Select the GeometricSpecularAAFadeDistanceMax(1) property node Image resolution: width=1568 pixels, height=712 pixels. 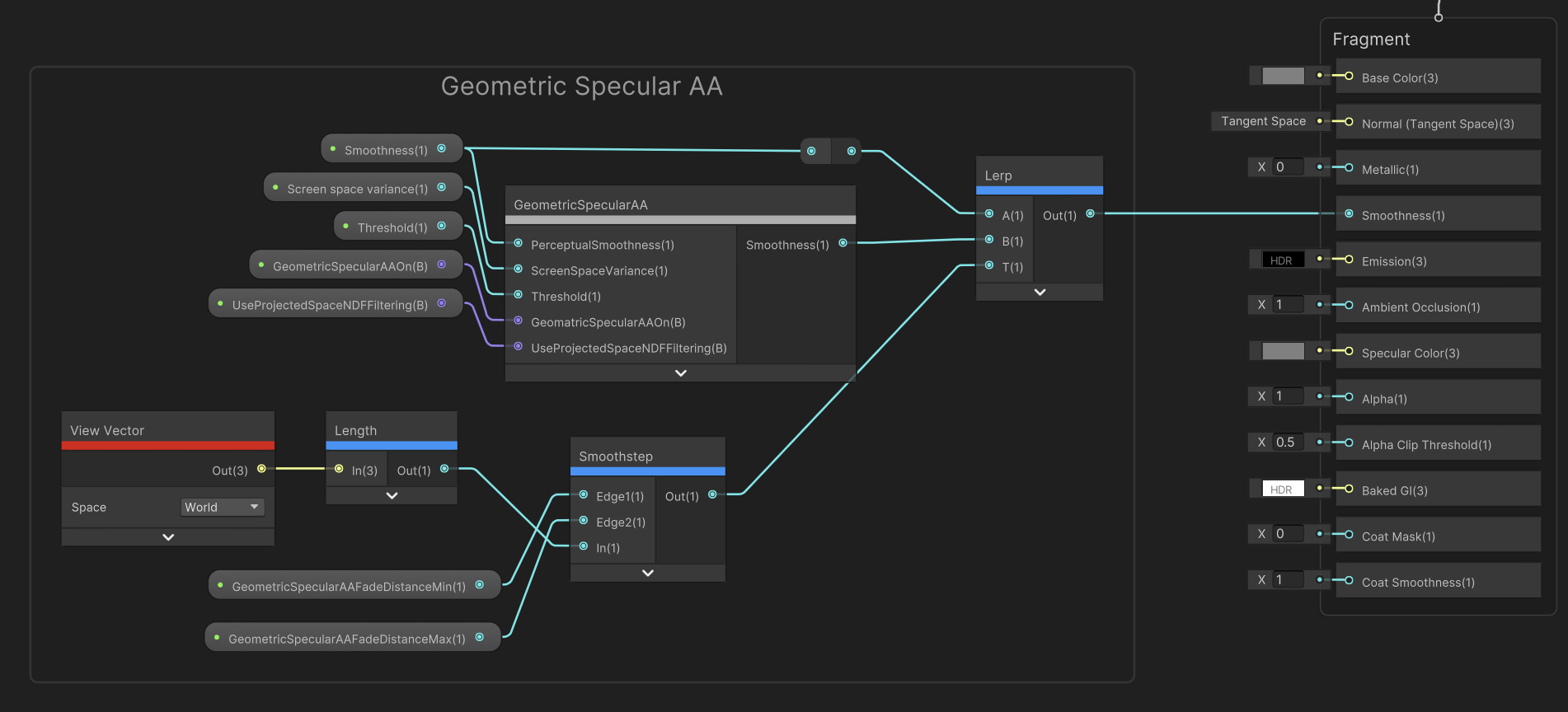point(346,639)
